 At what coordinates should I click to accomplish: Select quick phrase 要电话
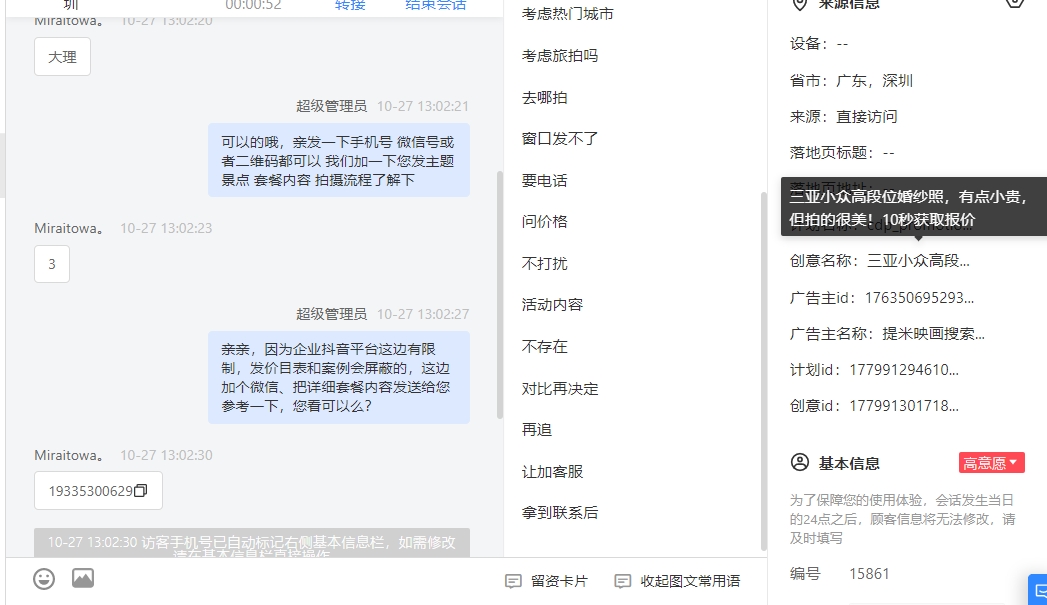pyautogui.click(x=544, y=180)
